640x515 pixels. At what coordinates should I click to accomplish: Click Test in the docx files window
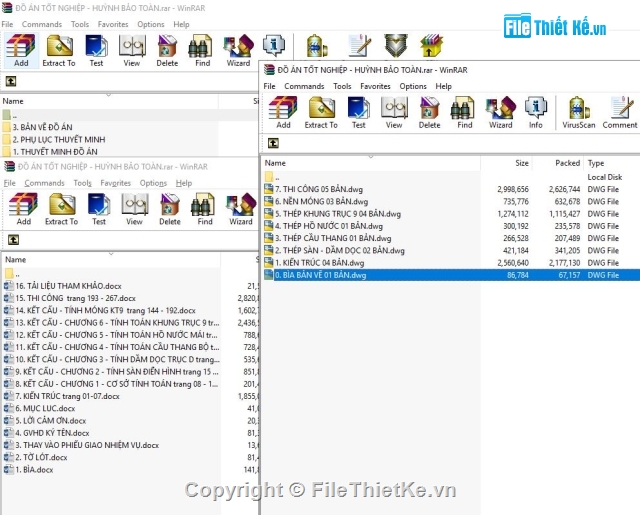99,209
